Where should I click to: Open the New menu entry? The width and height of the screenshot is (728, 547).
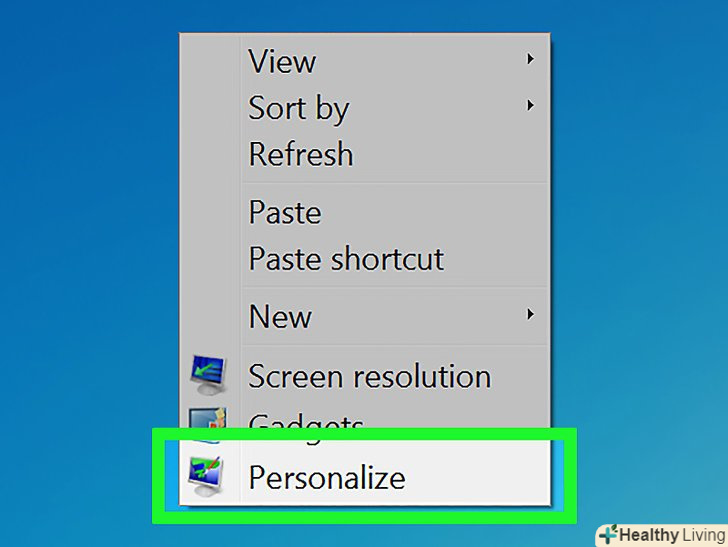pyautogui.click(x=280, y=317)
